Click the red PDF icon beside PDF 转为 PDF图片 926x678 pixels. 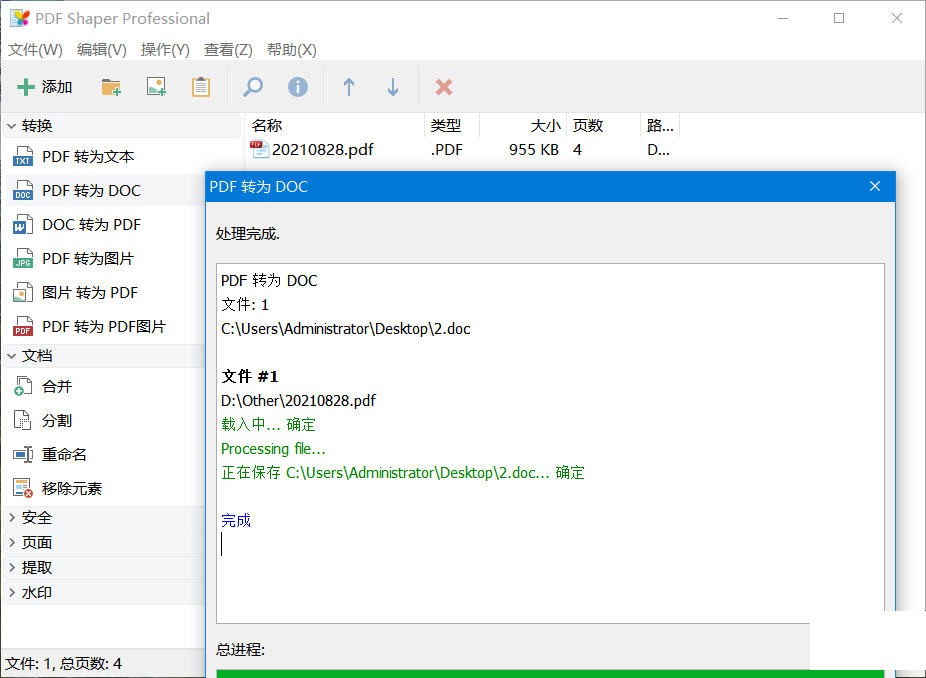(22, 327)
